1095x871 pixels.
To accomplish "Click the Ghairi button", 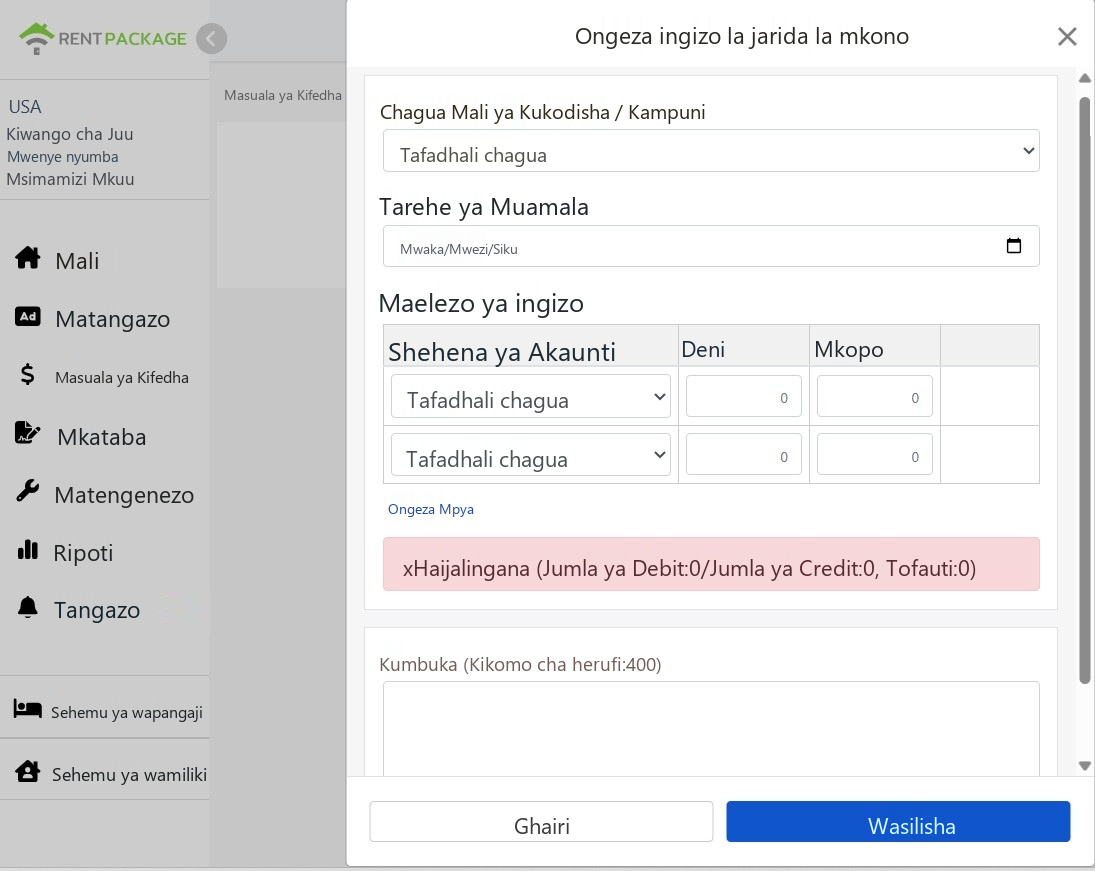I will 541,822.
